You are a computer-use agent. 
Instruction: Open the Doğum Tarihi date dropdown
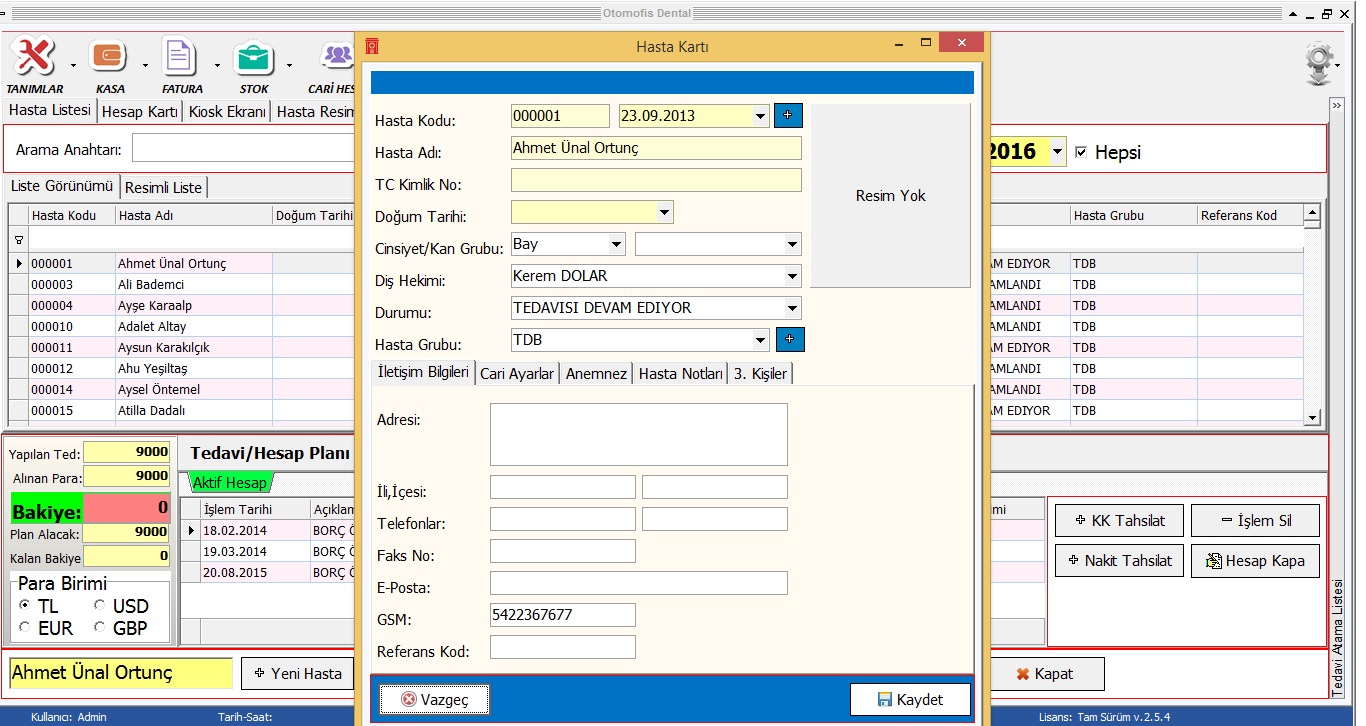tap(664, 212)
